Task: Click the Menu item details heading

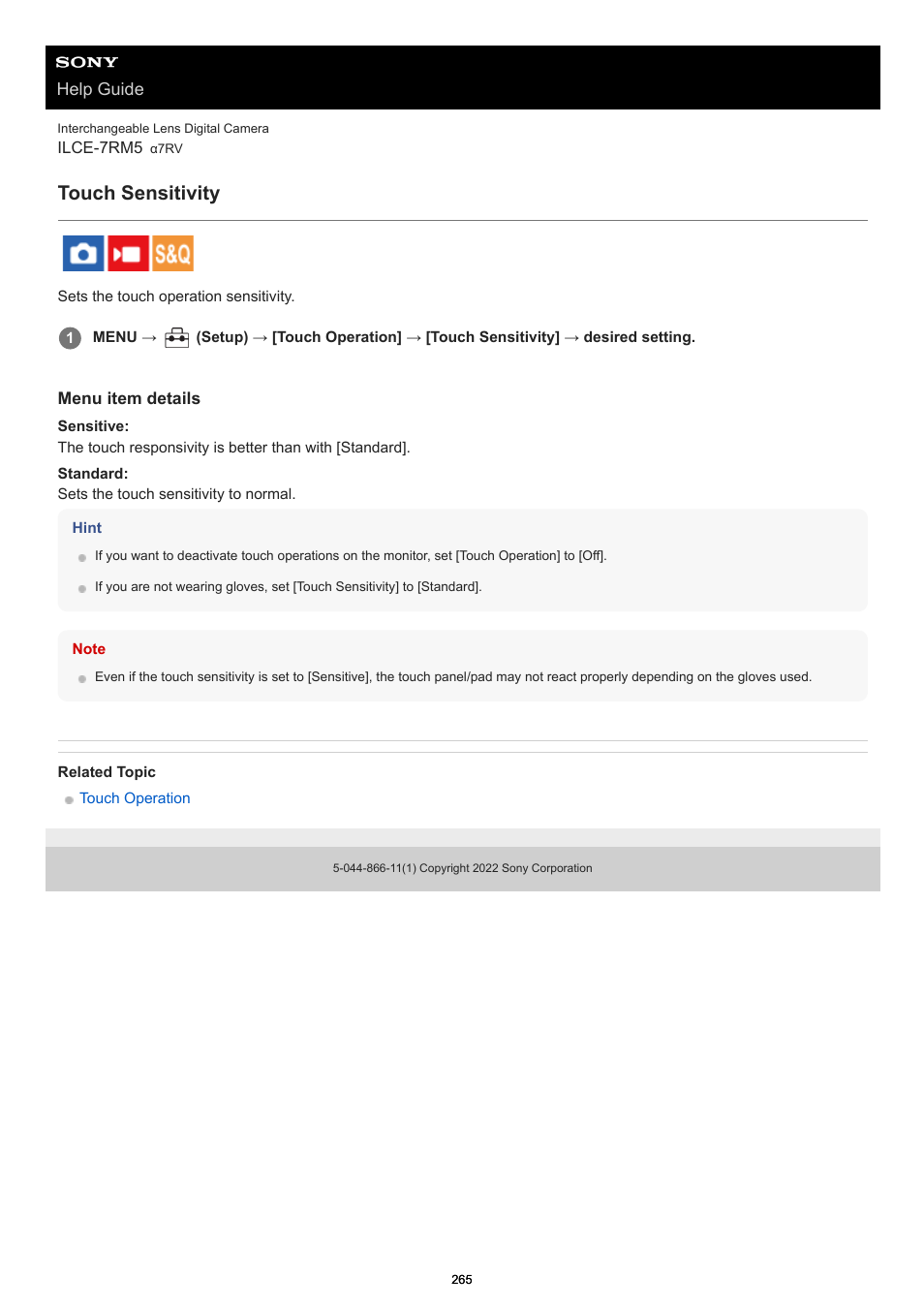Action: [x=129, y=398]
